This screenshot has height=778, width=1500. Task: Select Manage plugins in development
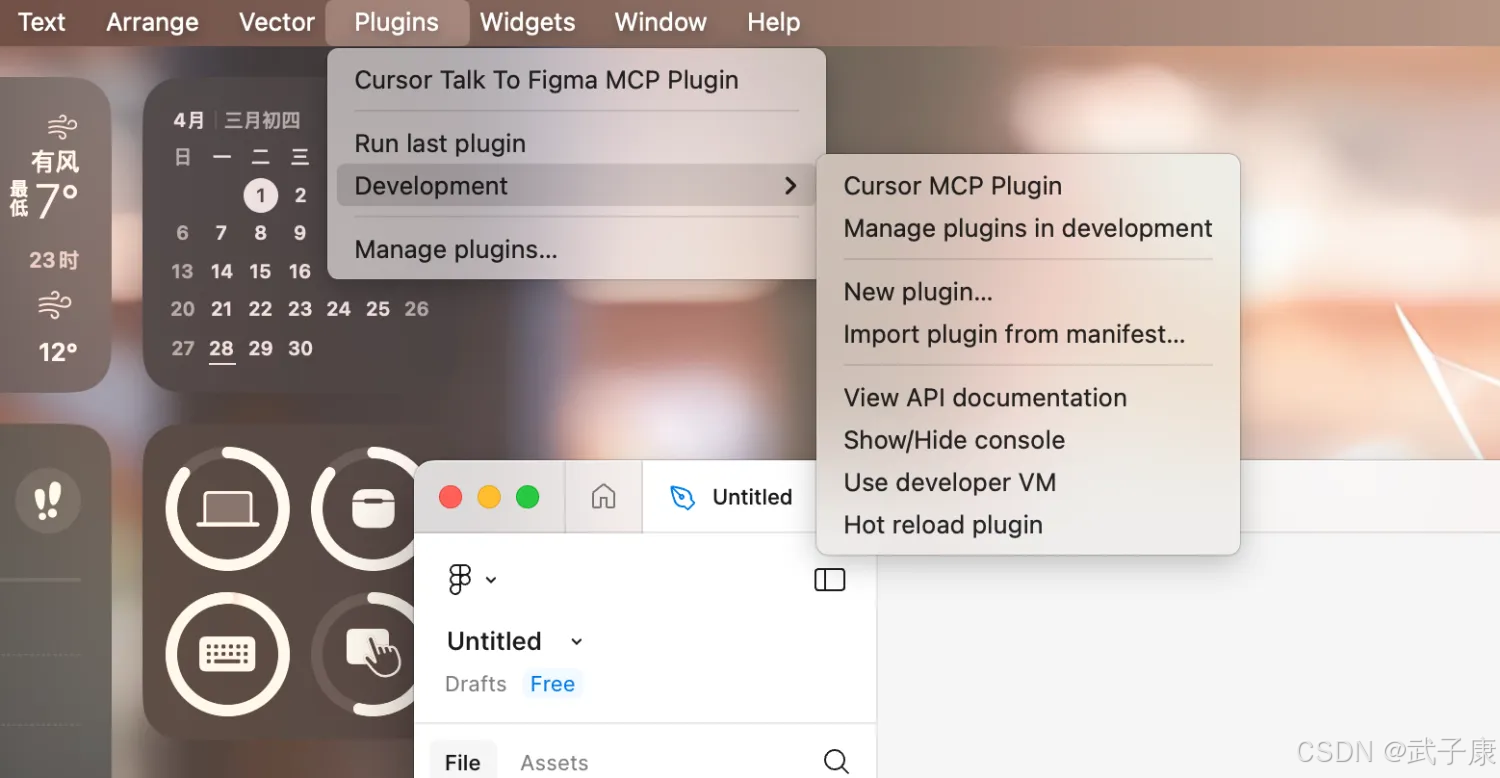[x=1028, y=228]
